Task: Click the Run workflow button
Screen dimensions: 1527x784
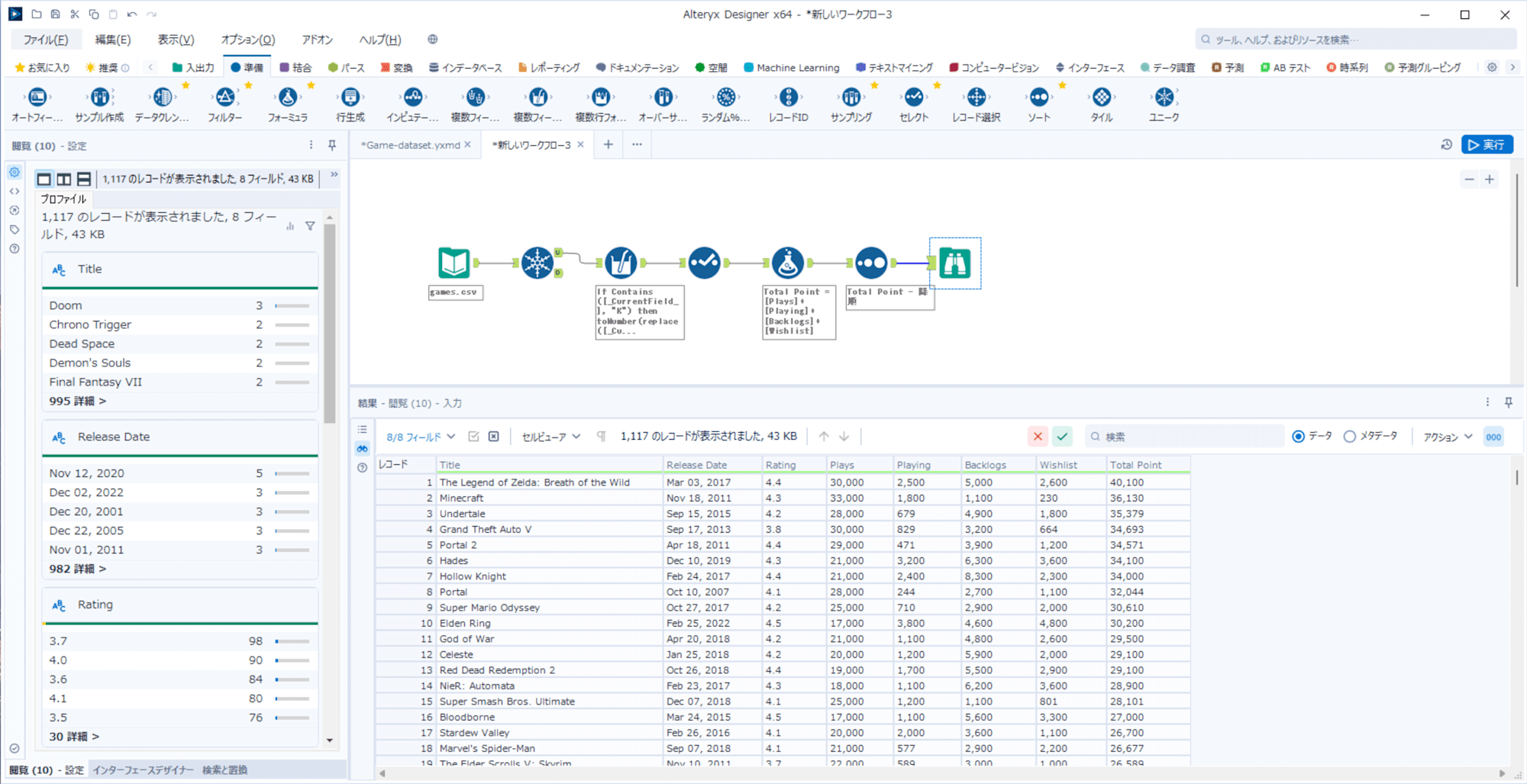Action: [1487, 145]
